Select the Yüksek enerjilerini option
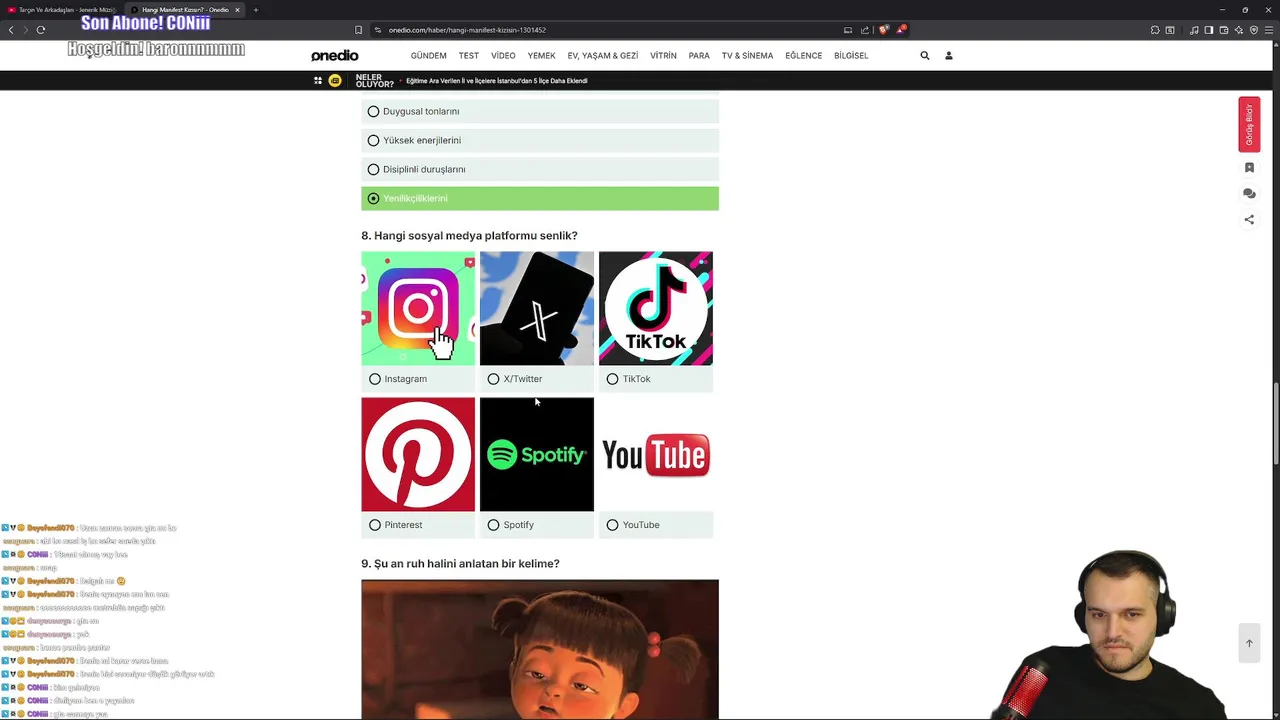 (540, 140)
